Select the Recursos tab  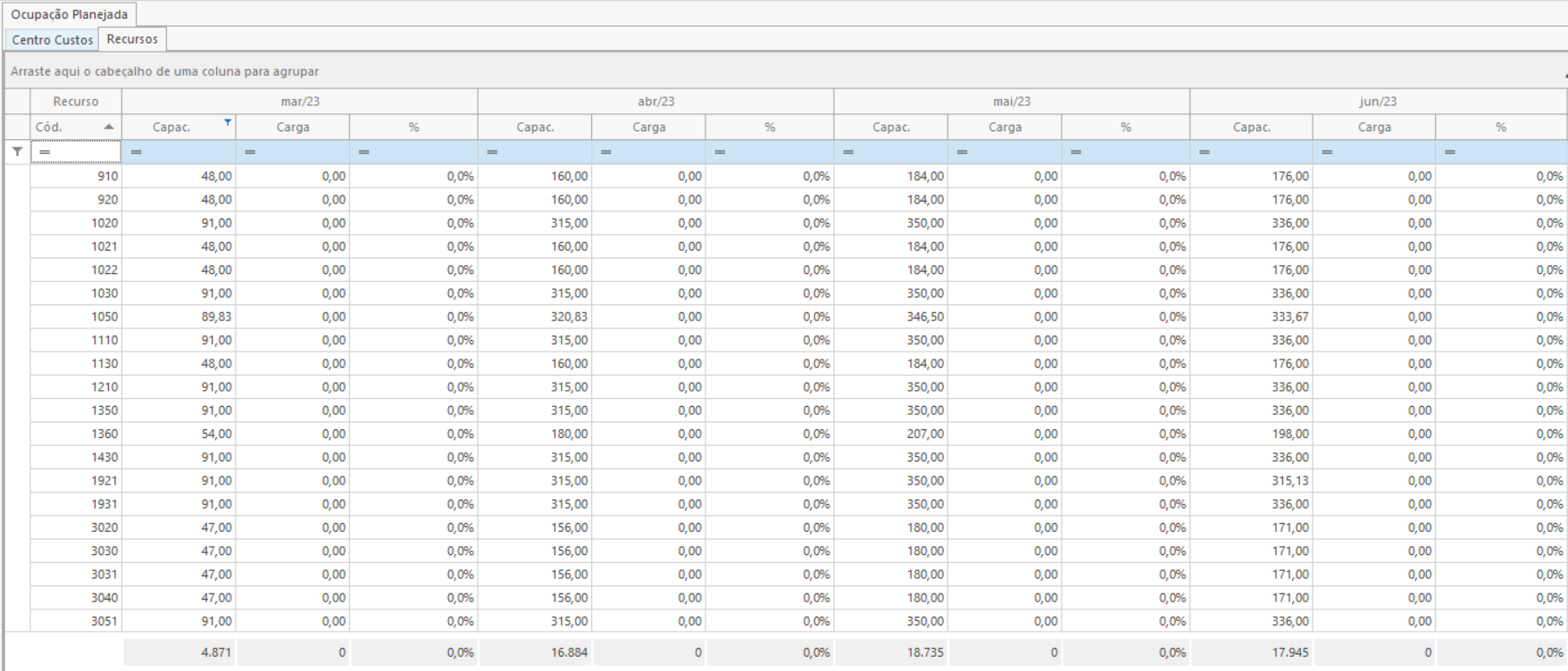pyautogui.click(x=132, y=39)
